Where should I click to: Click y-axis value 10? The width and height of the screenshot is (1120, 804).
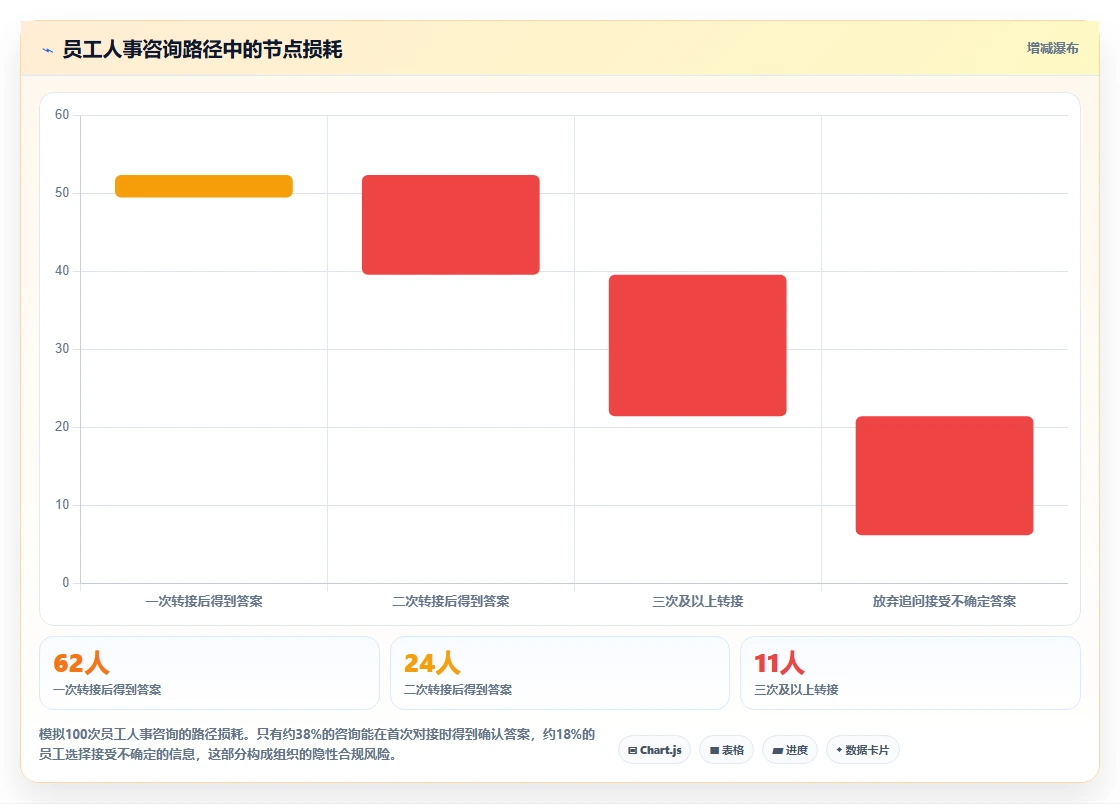point(62,504)
